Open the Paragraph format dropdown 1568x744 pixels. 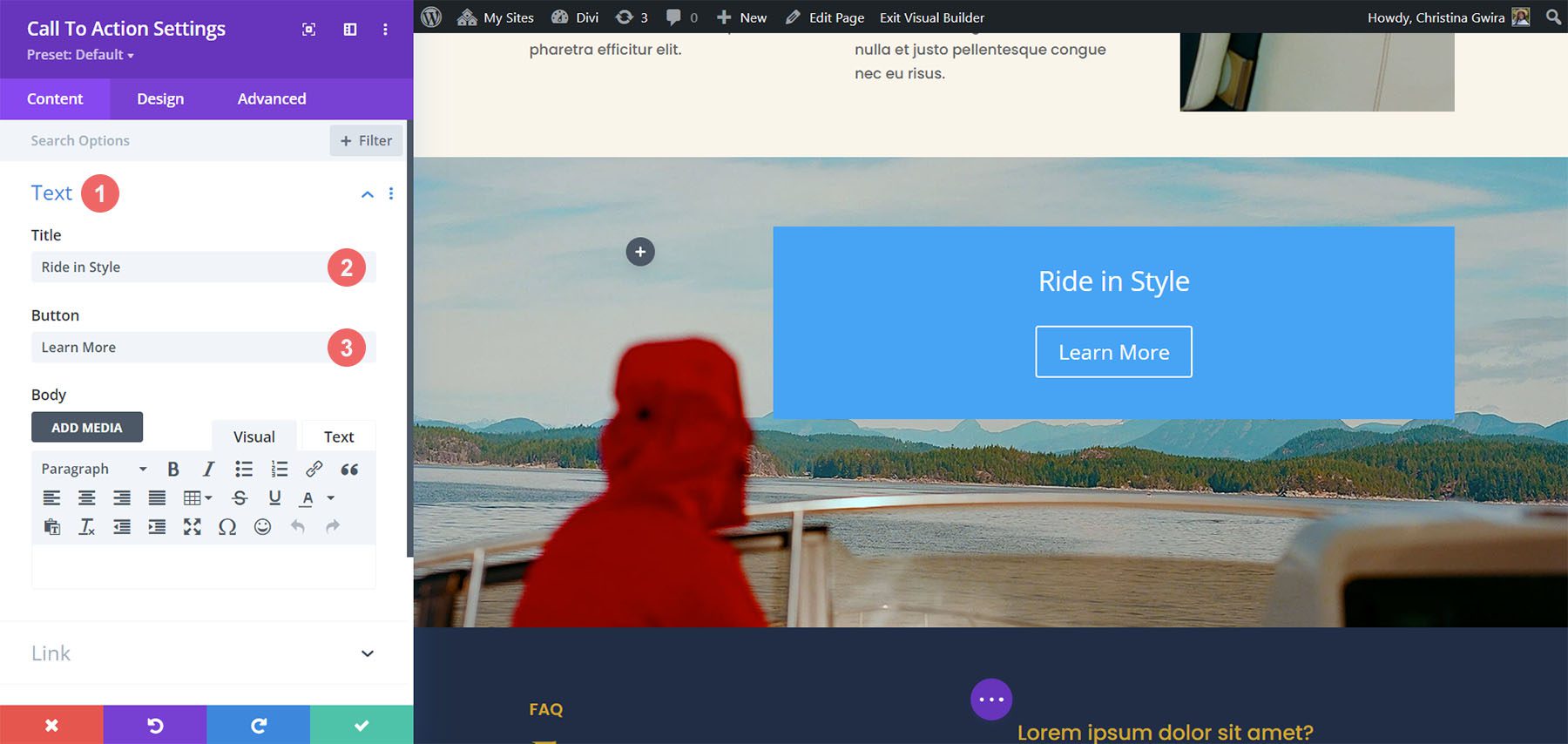[94, 469]
